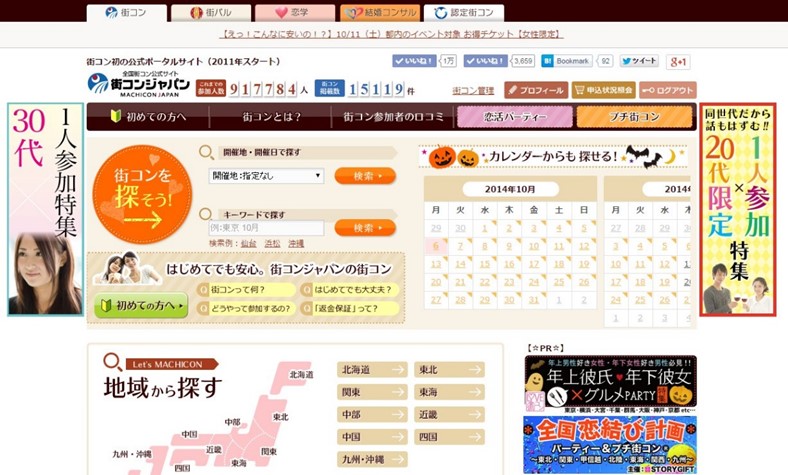
Task: Open the 10/11 discount ticket announcement link
Action: 391,34
